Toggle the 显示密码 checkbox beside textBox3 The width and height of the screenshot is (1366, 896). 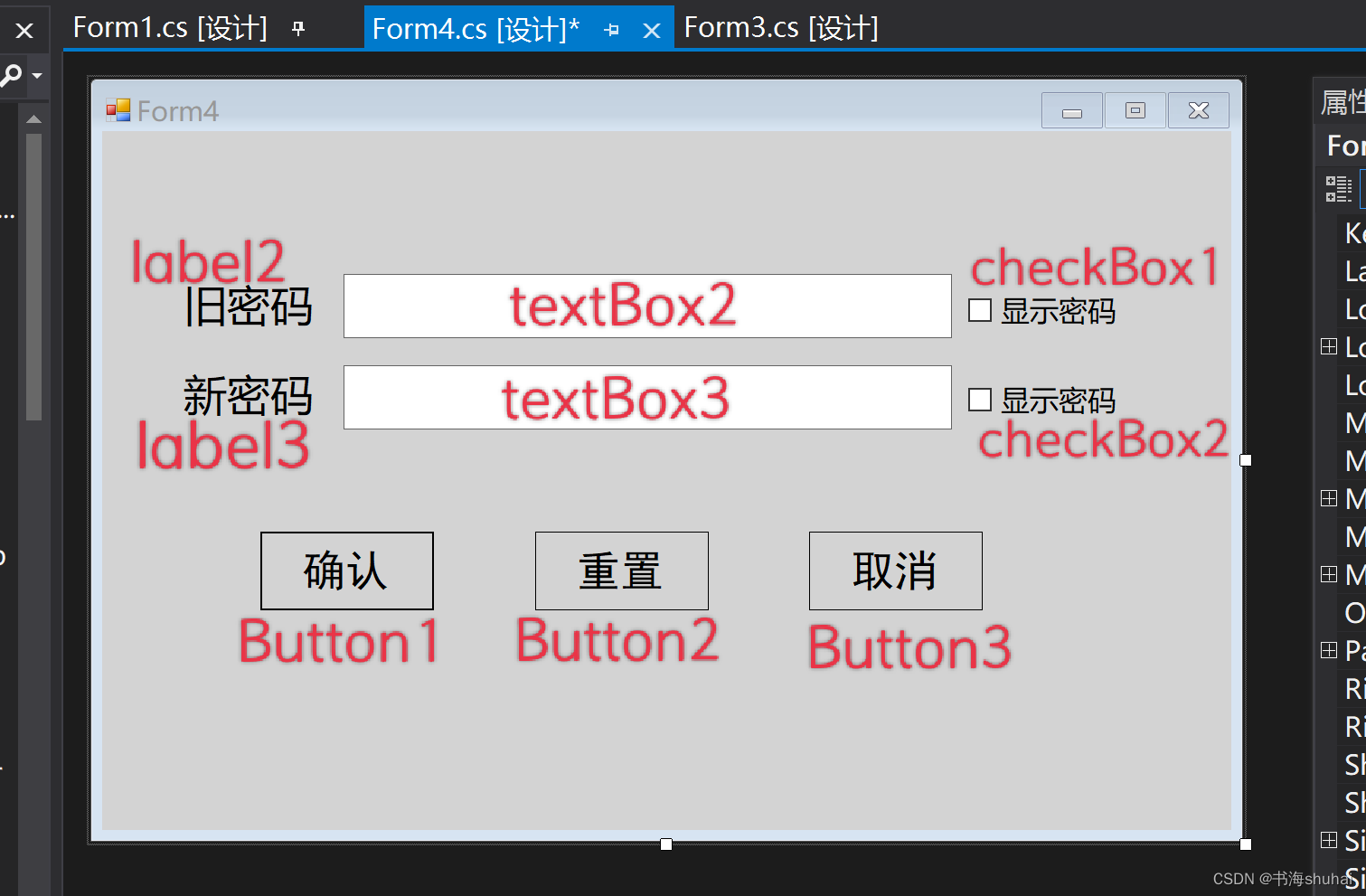(x=980, y=400)
